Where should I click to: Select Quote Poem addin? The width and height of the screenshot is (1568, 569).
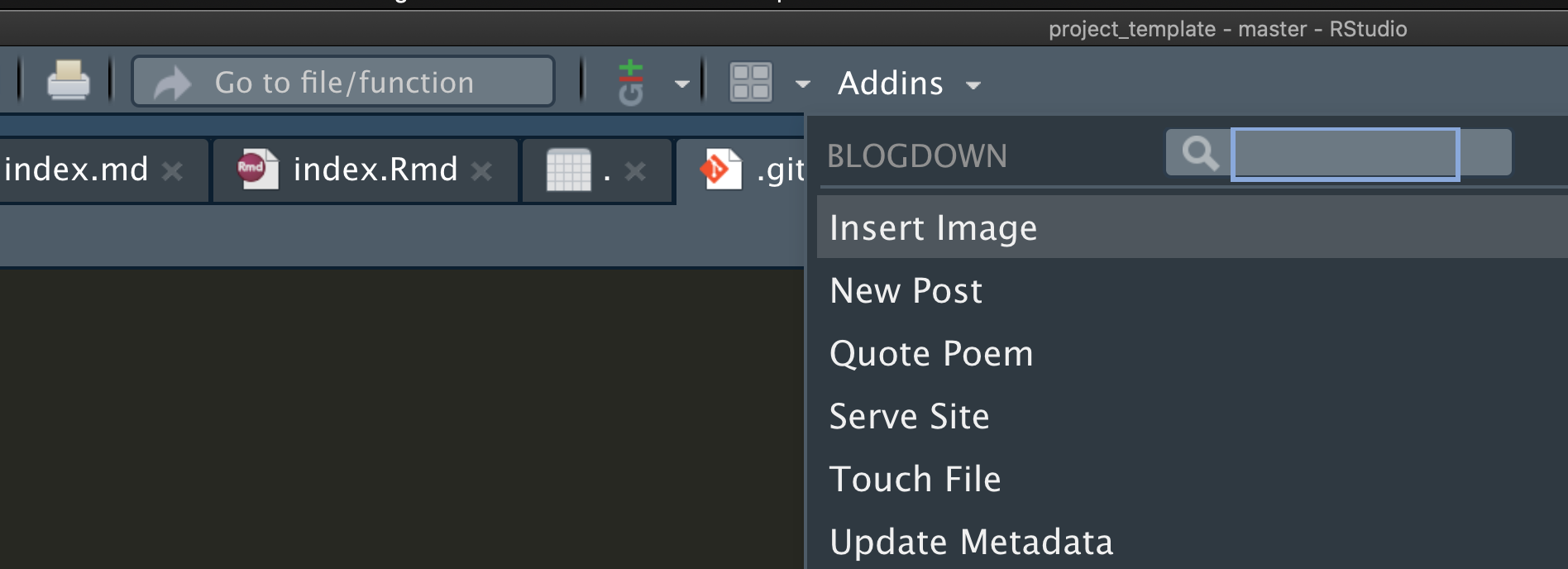click(x=931, y=354)
